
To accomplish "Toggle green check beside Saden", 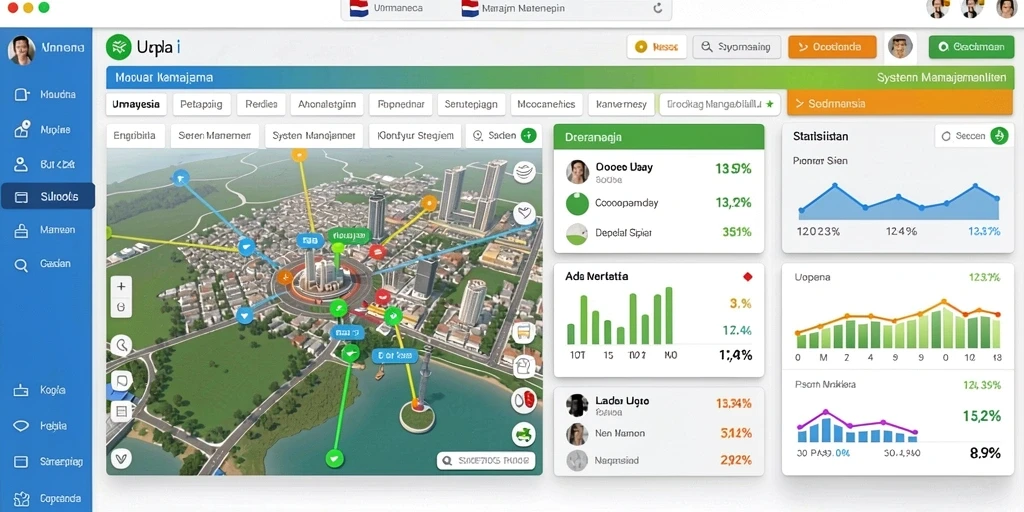I will pos(529,136).
